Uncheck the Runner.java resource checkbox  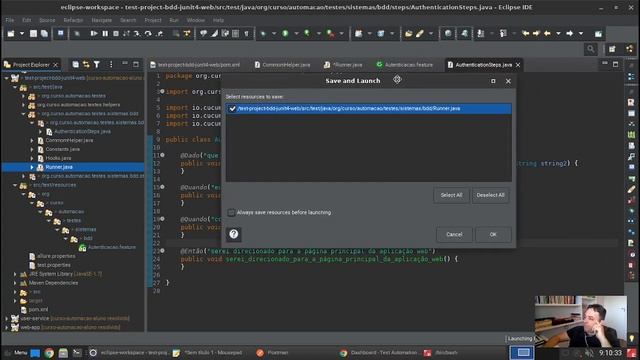232,109
